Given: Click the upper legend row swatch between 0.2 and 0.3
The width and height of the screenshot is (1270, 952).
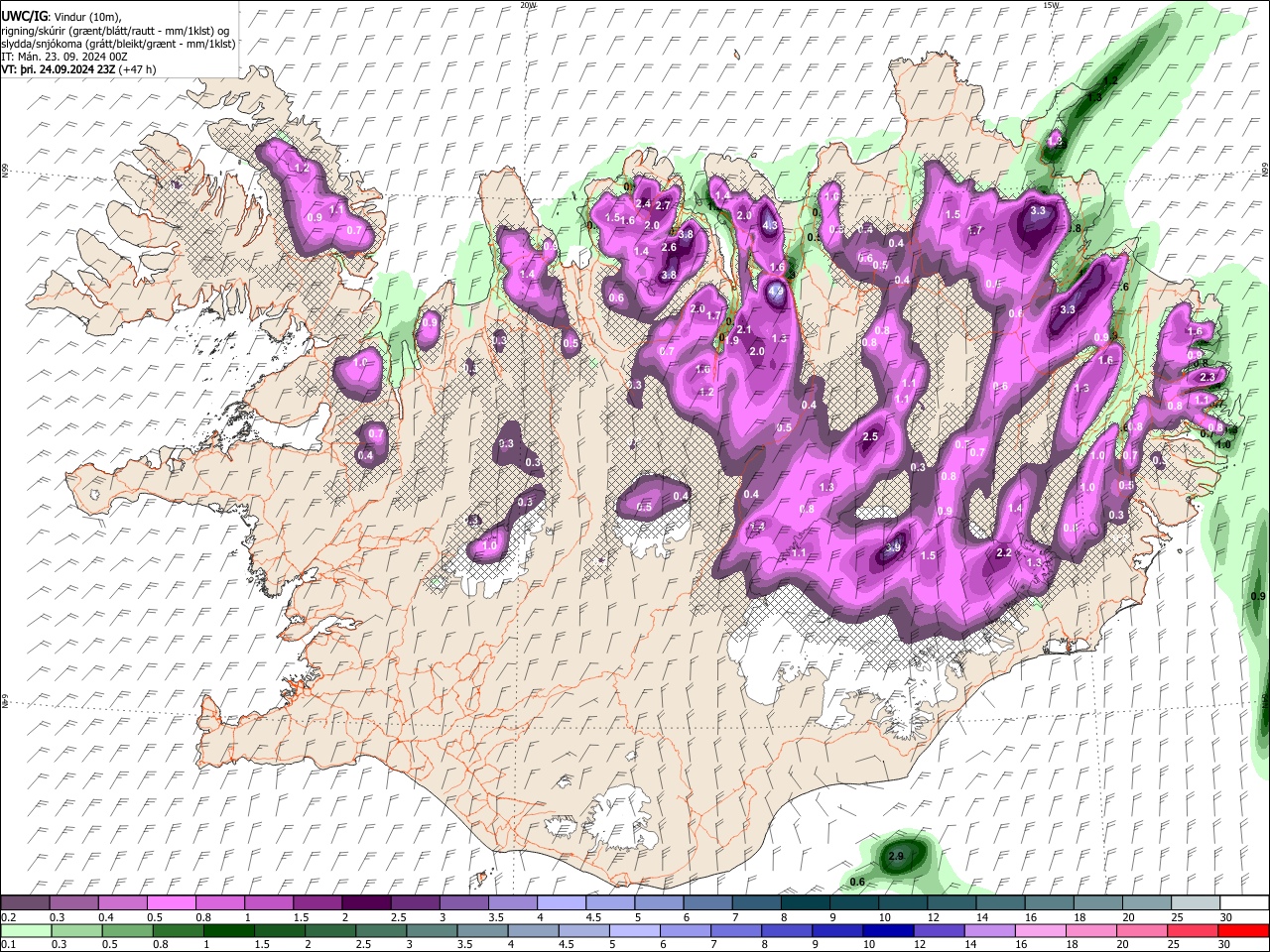Looking at the screenshot, I should 25,903.
